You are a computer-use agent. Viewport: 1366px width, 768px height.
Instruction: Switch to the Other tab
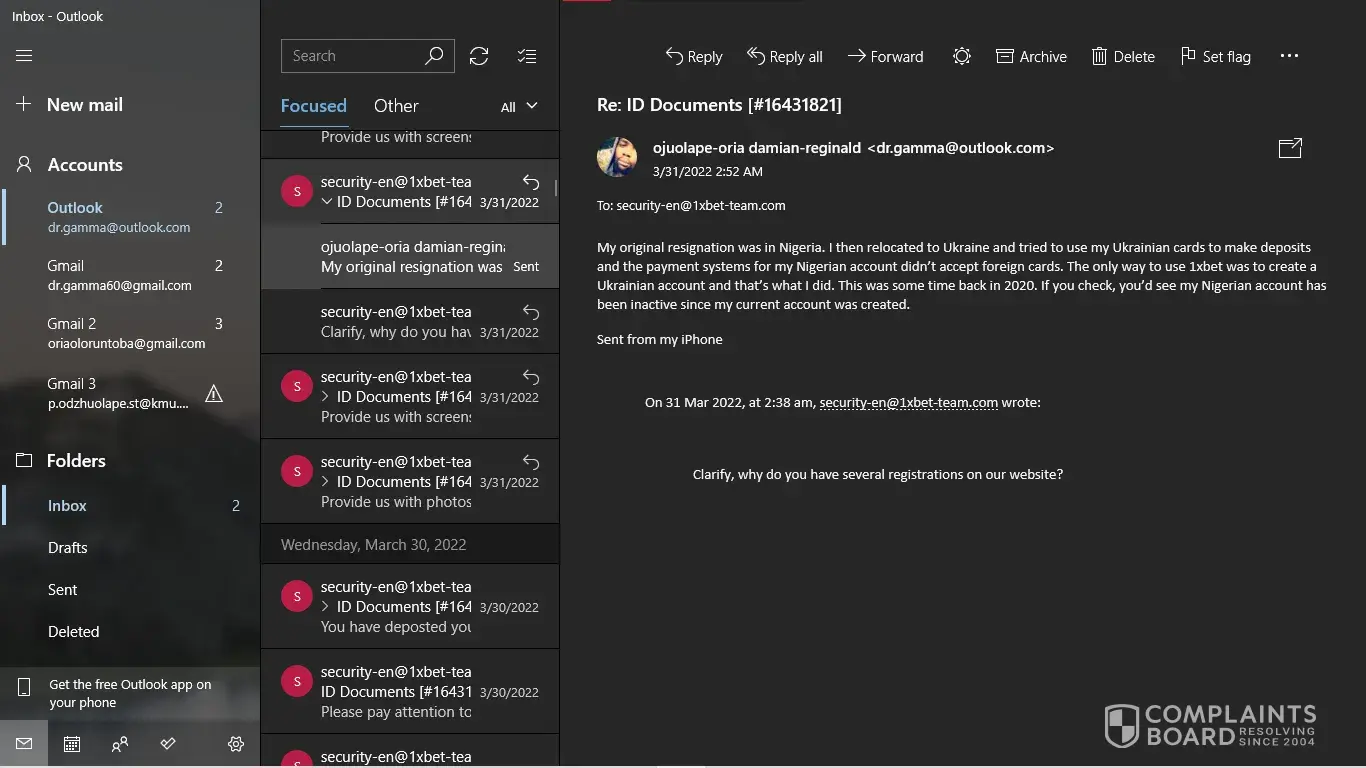coord(396,106)
